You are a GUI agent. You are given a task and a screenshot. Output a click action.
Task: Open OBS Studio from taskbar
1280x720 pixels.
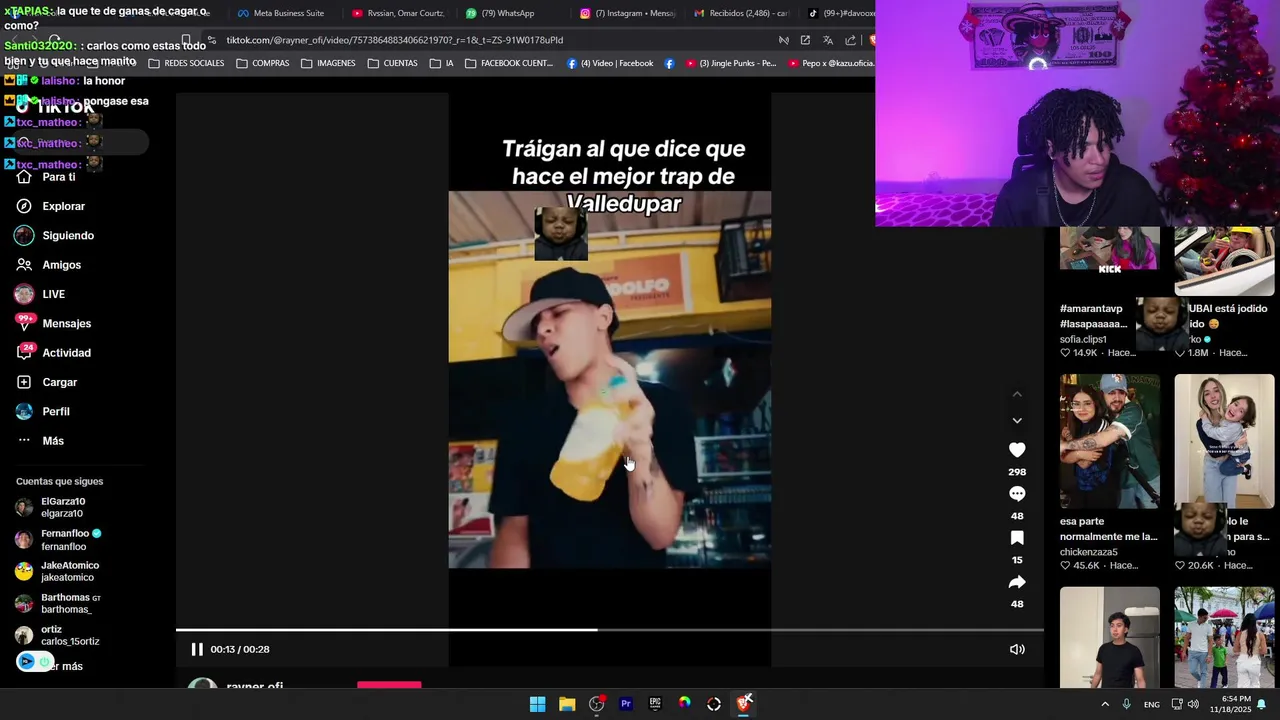(596, 704)
